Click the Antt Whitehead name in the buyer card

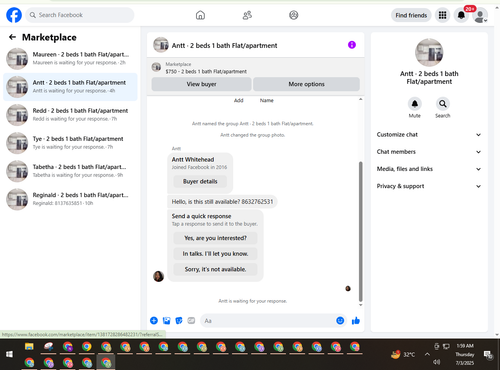(x=193, y=159)
